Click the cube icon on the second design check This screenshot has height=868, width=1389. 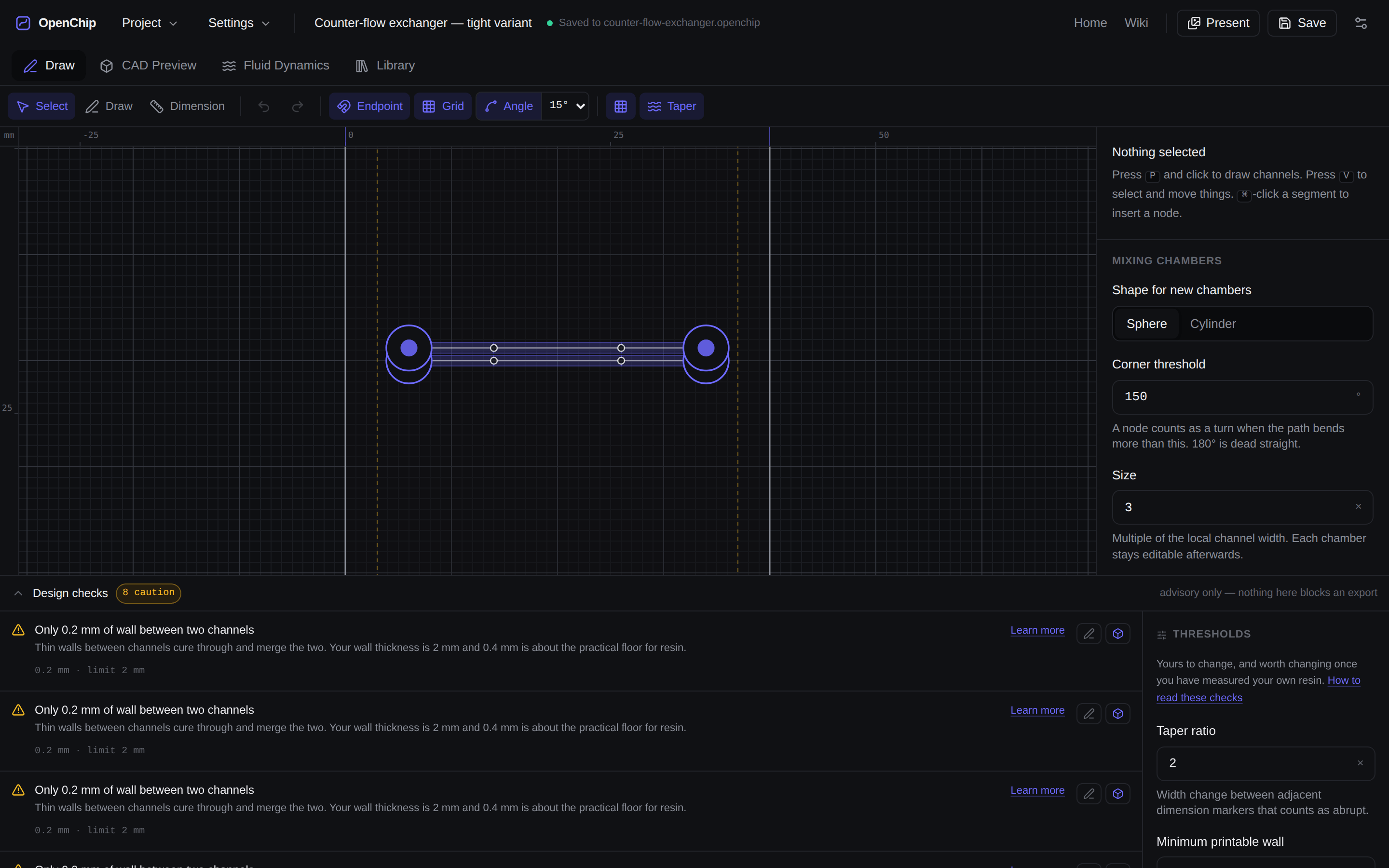tap(1117, 714)
